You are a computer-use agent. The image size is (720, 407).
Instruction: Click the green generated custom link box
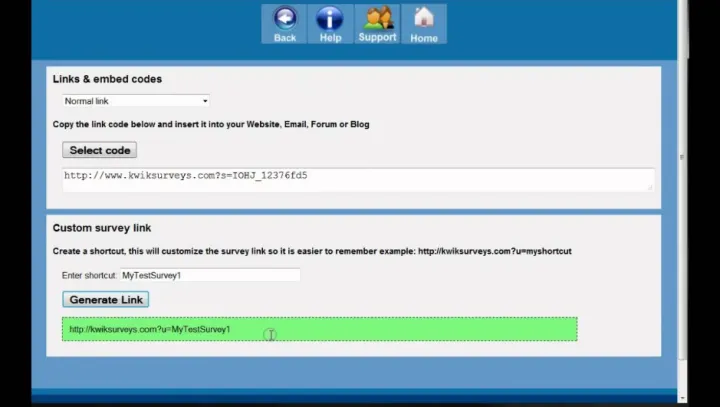[319, 329]
